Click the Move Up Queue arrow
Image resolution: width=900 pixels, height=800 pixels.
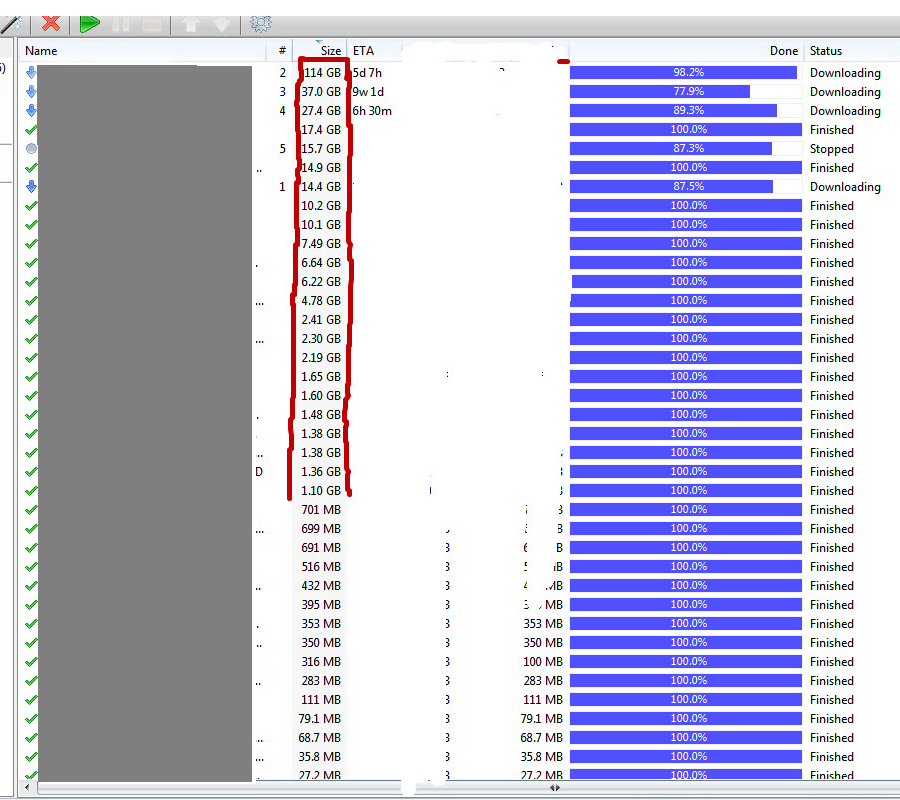point(191,24)
